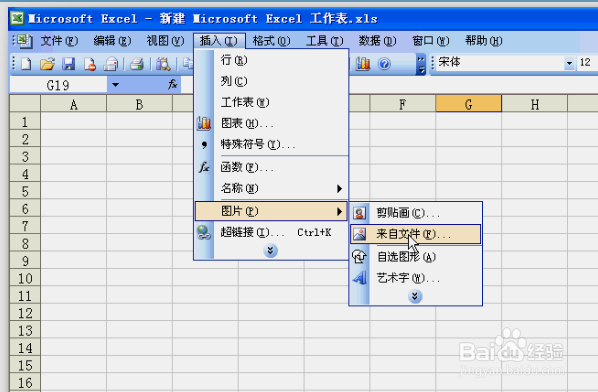The width and height of the screenshot is (598, 392).
Task: Select 自选图形(A) in Picture submenu
Action: (416, 257)
